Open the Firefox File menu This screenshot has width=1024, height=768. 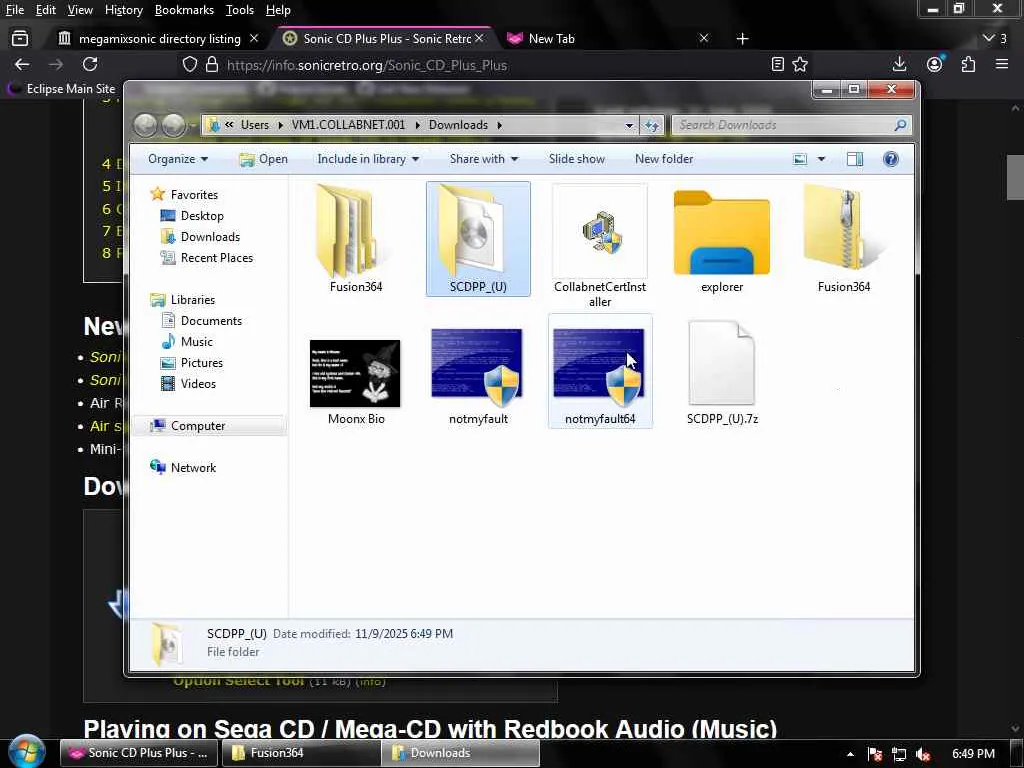tap(14, 10)
